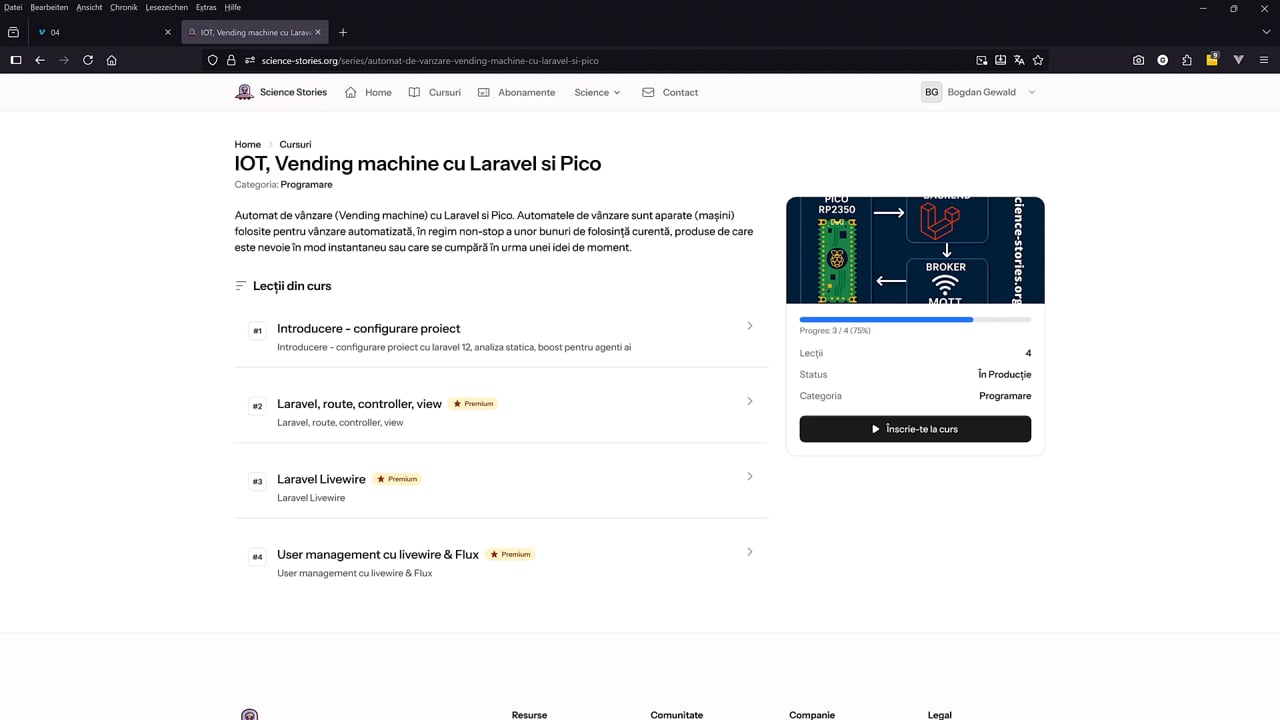Click the Înscrie-te la curs button
The image size is (1280, 720).
pos(915,429)
